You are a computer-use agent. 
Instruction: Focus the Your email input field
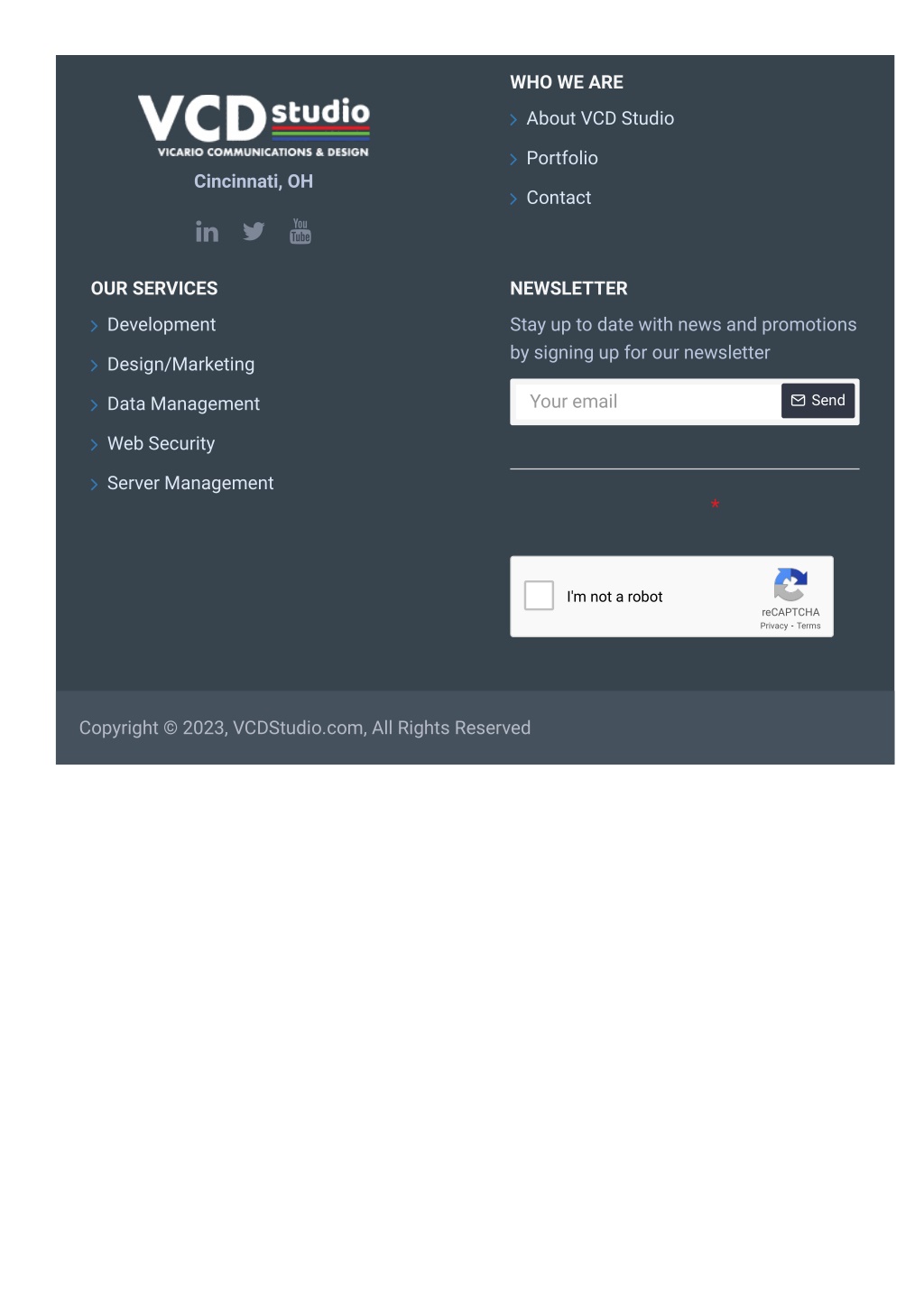point(646,402)
